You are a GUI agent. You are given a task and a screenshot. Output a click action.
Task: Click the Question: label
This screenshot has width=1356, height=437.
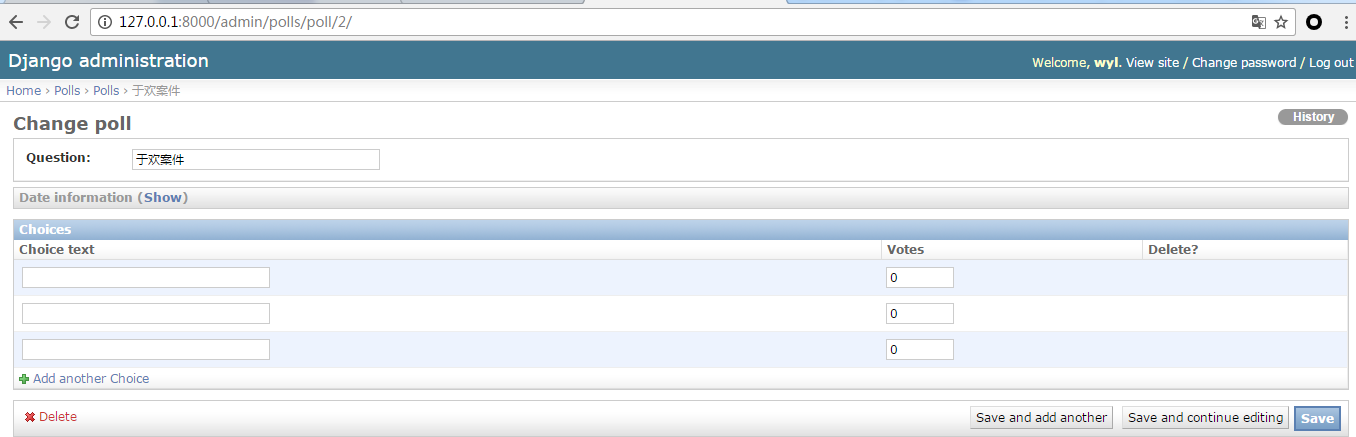tap(58, 157)
